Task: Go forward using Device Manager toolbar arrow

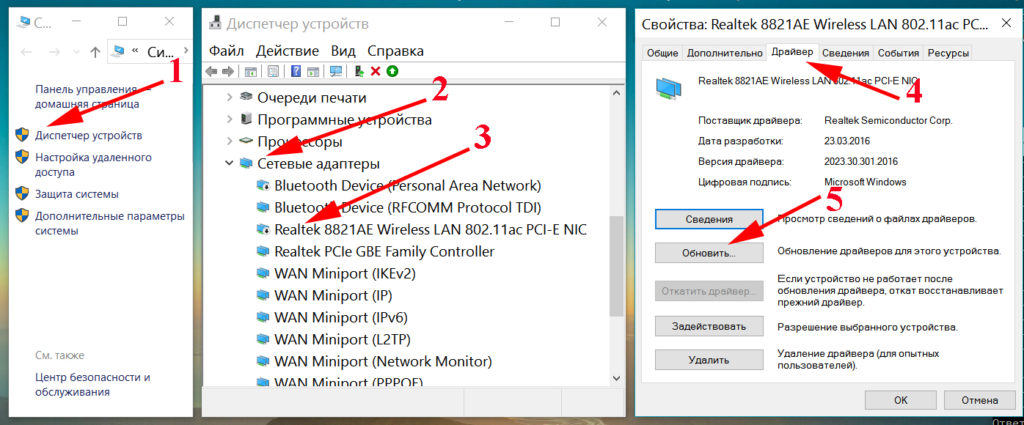Action: pyautogui.click(x=227, y=71)
